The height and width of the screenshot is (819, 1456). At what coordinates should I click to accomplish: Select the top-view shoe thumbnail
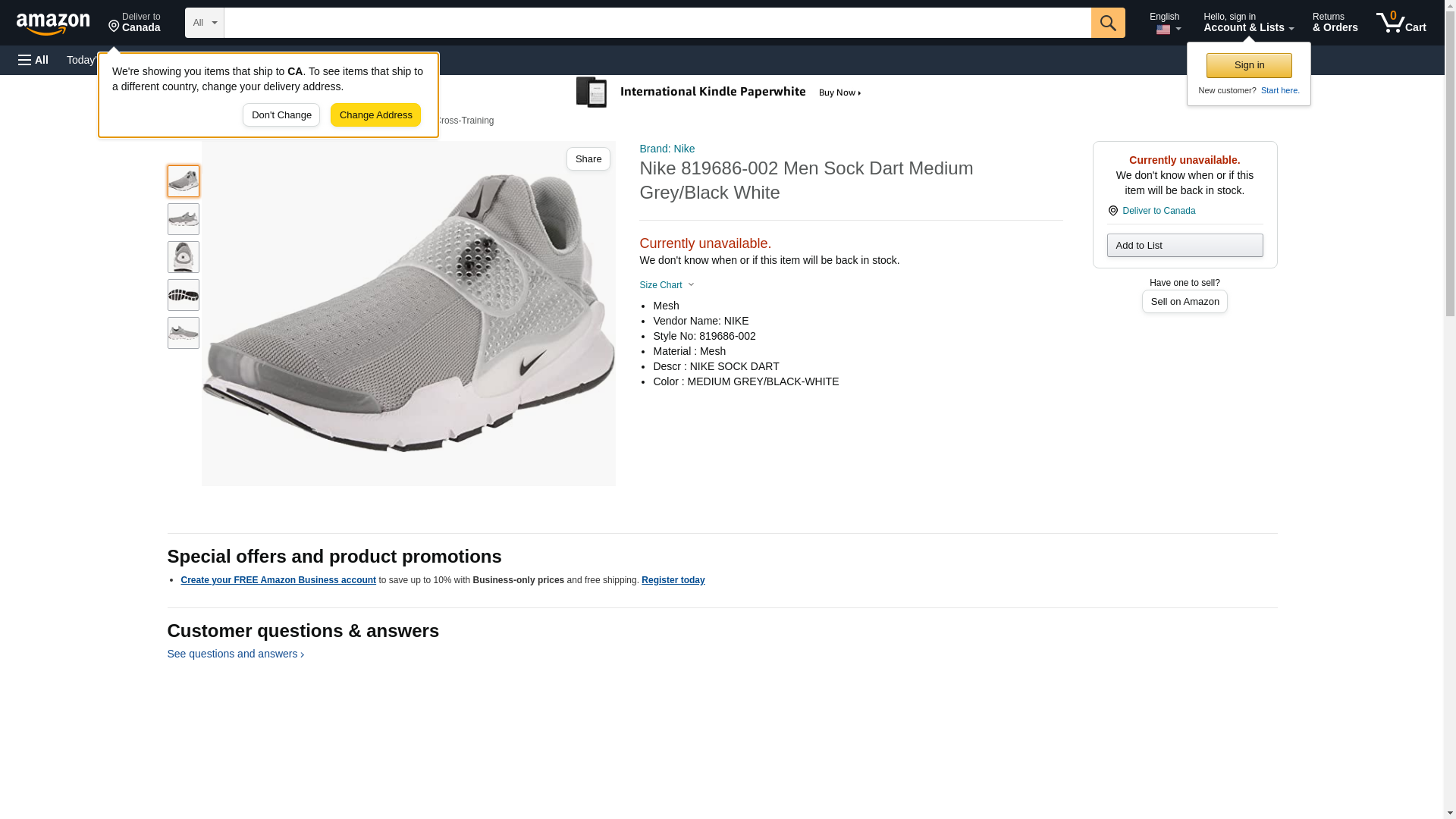tap(184, 257)
